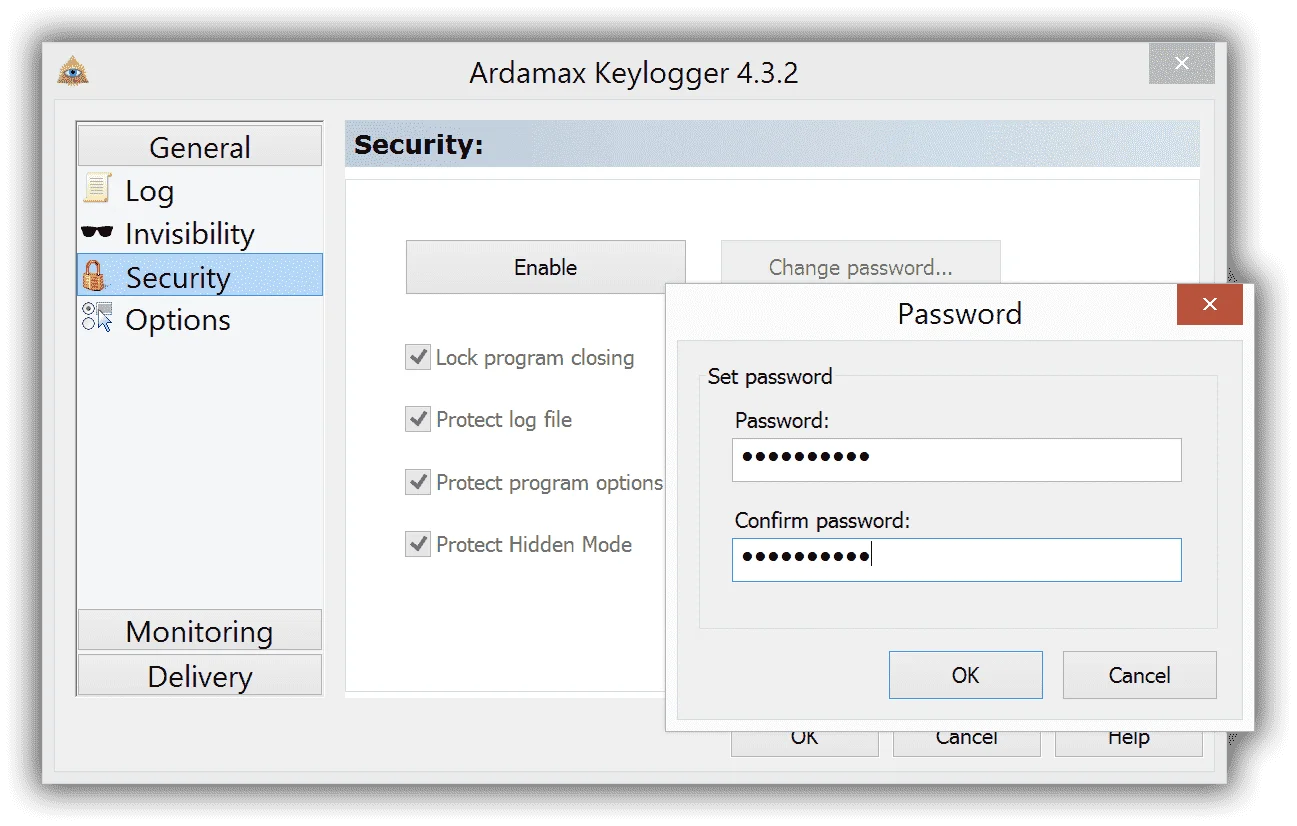Expand the Delivery section
The height and width of the screenshot is (826, 1297).
(200, 675)
